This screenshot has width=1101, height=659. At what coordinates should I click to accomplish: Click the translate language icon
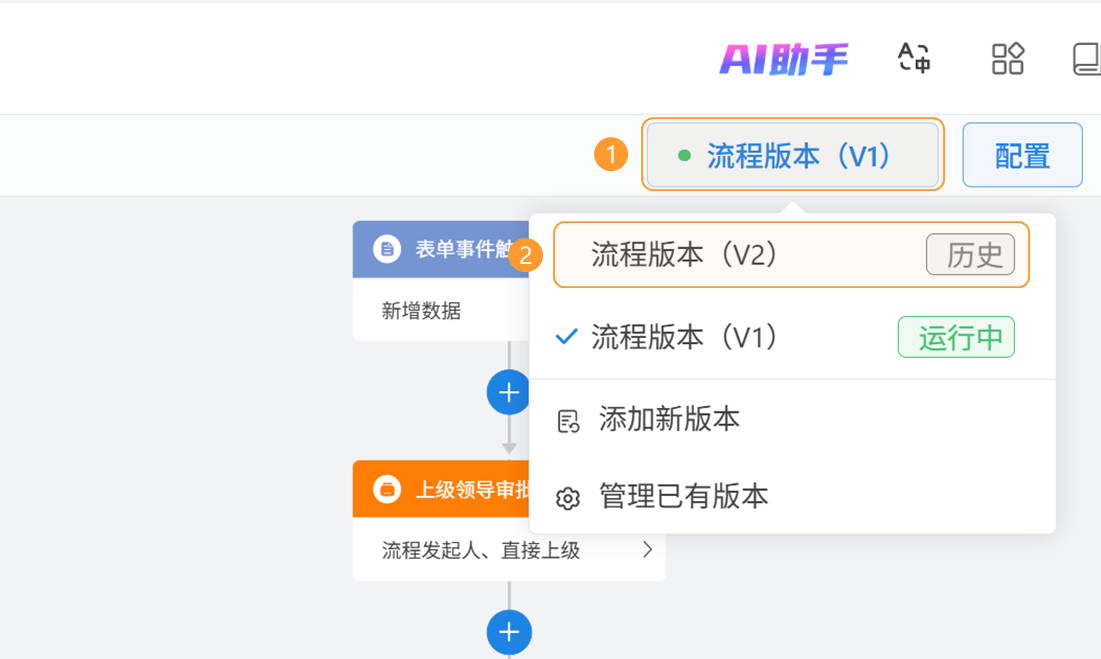pos(914,58)
